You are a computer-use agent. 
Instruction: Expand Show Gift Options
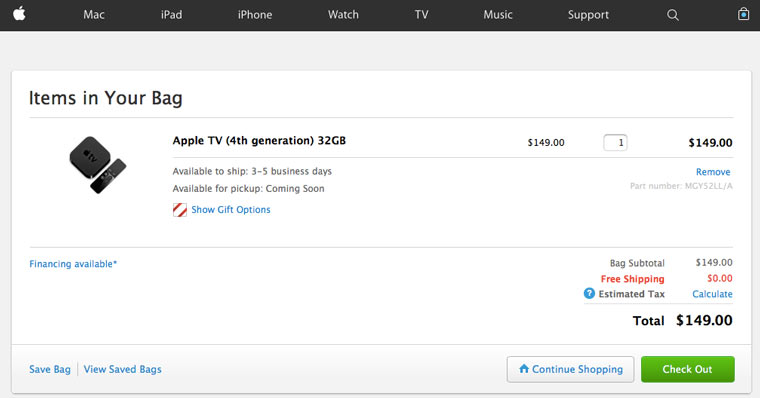click(x=231, y=210)
